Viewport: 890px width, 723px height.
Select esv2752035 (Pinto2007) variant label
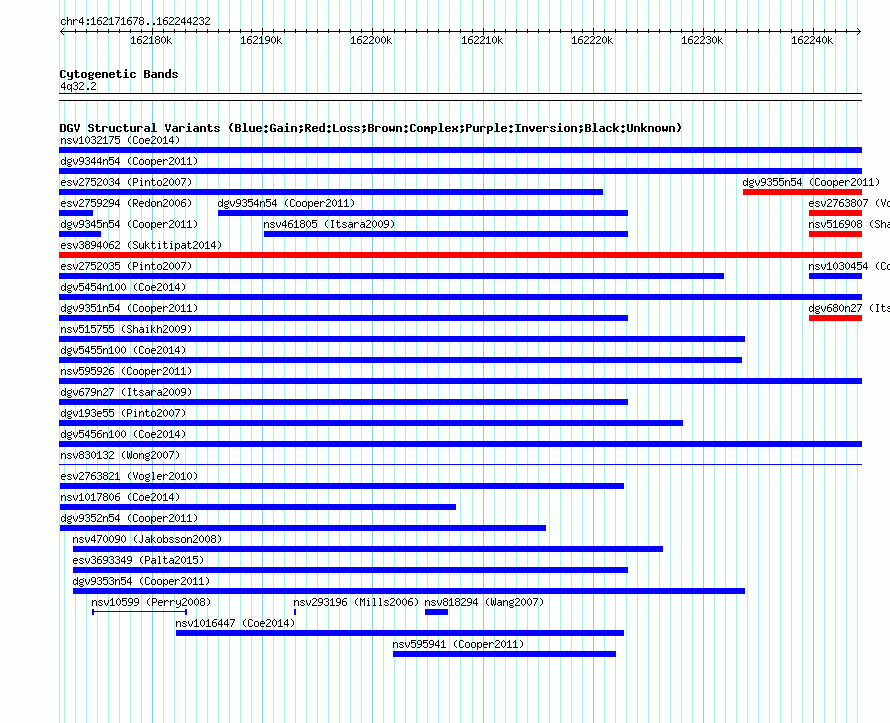(126, 266)
